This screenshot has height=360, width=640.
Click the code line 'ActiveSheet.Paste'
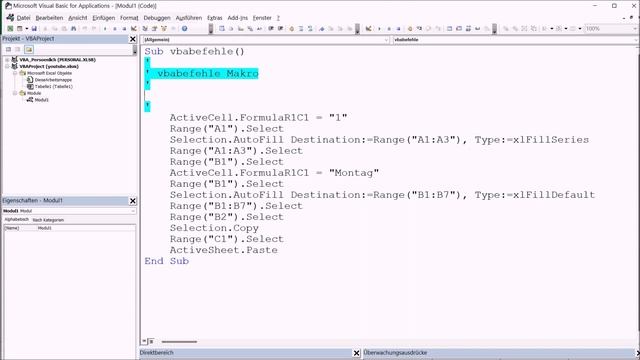(x=224, y=250)
